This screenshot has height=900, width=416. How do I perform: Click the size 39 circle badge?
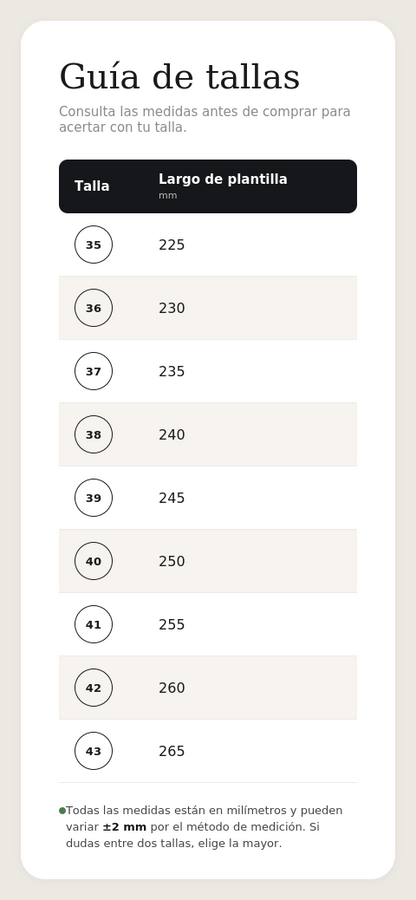click(x=94, y=498)
